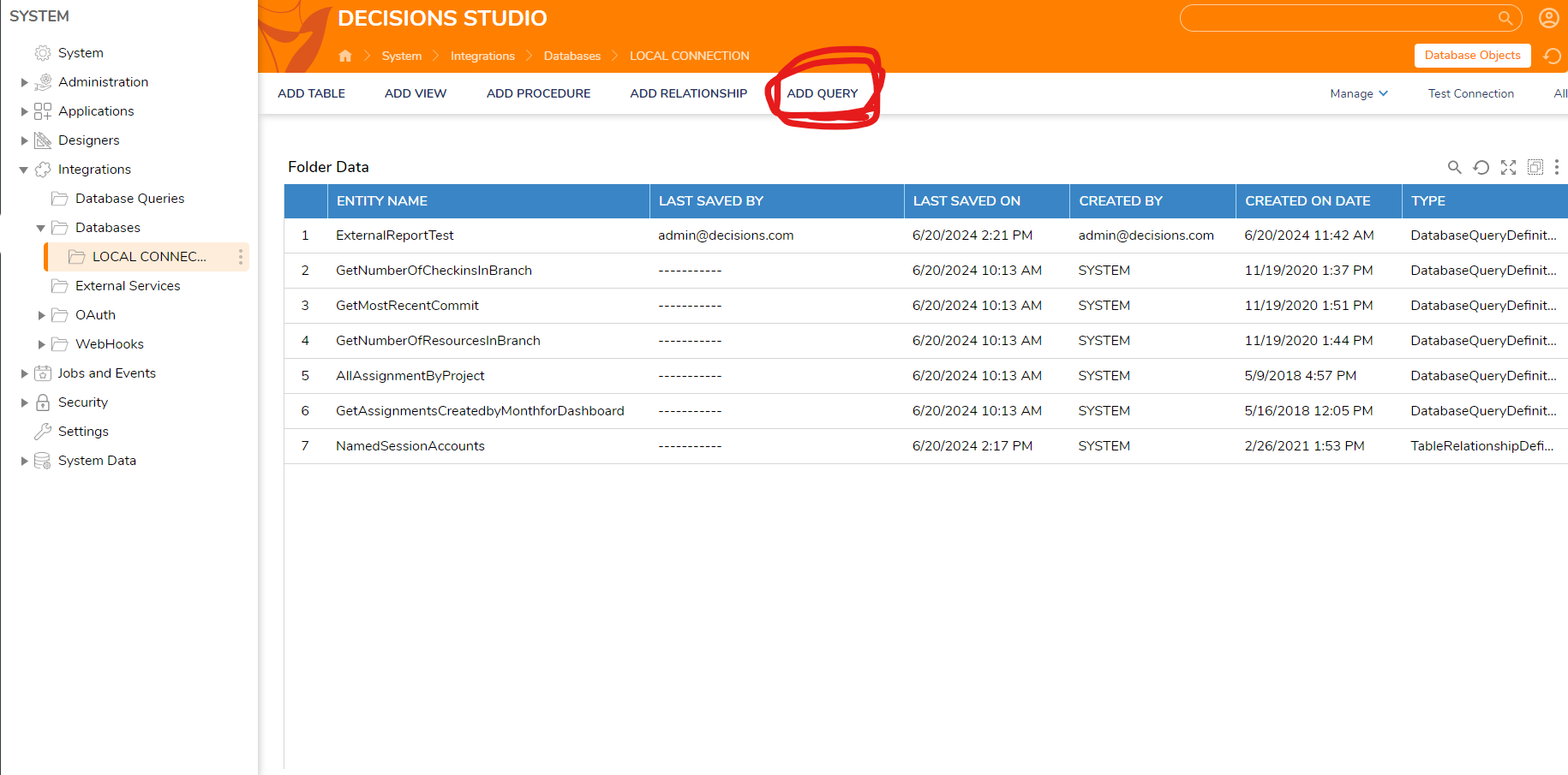Sort by the LAST SAVED BY column header
The height and width of the screenshot is (775, 1568).
click(x=776, y=201)
